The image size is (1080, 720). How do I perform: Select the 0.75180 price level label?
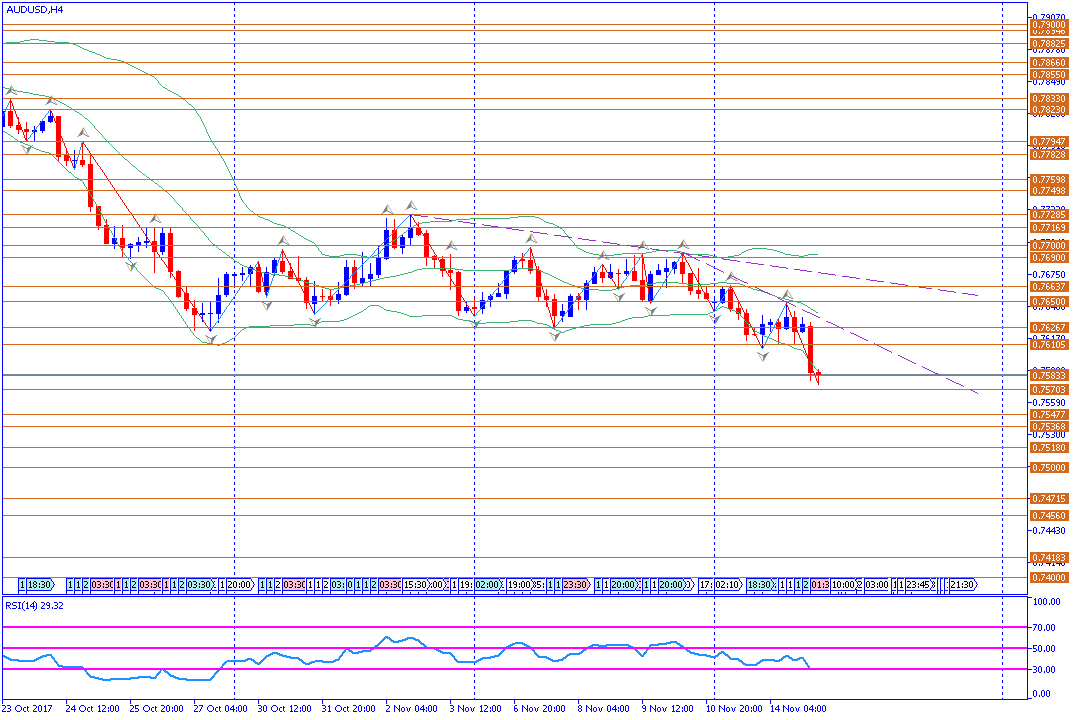click(x=1049, y=448)
